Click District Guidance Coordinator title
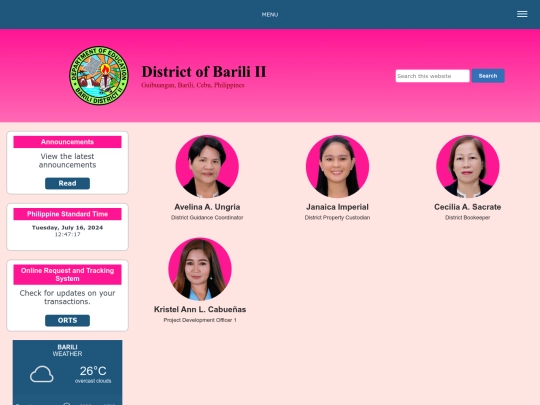Screen dimensions: 540x405 [x=207, y=218]
